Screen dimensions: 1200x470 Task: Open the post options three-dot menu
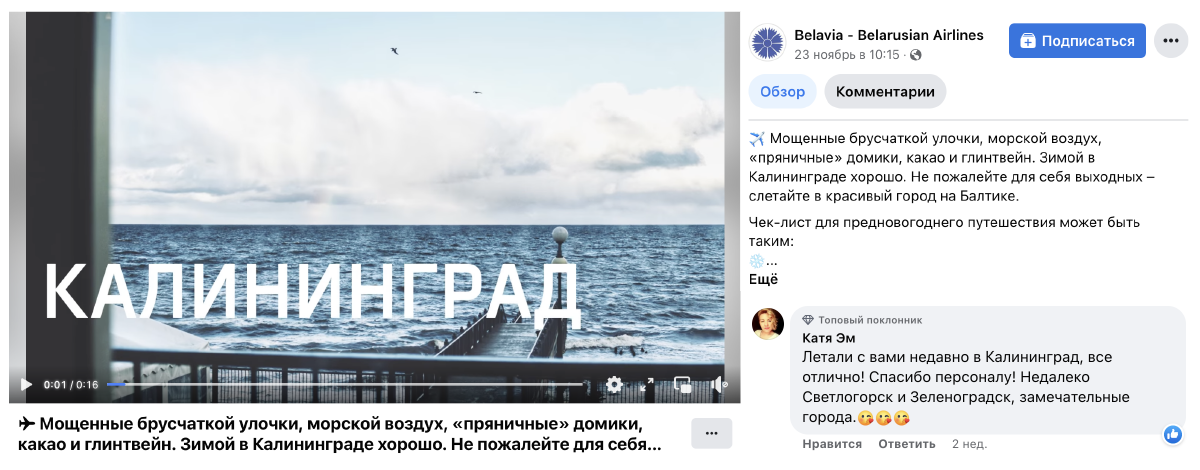tap(1170, 41)
